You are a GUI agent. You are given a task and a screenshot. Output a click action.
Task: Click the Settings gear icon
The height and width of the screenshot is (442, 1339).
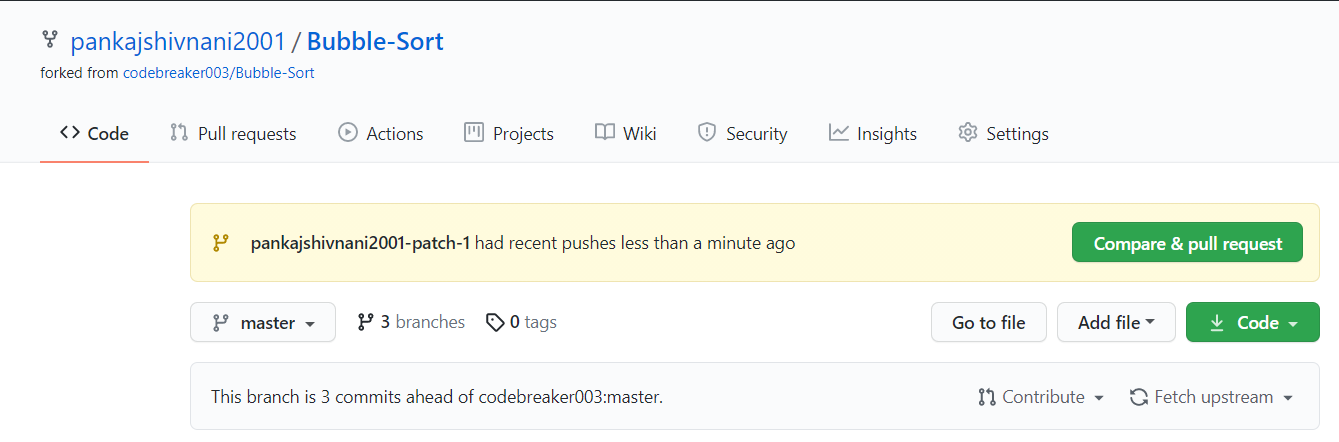[x=967, y=132]
